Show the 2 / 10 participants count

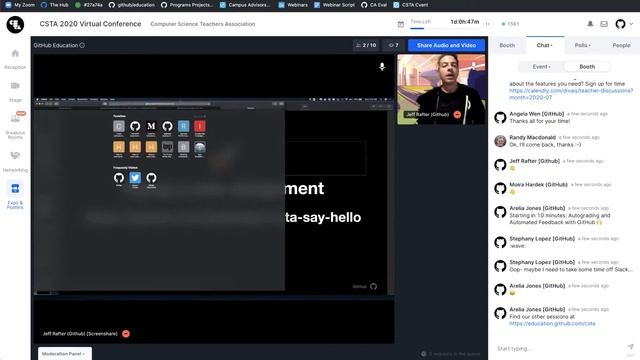tap(366, 45)
